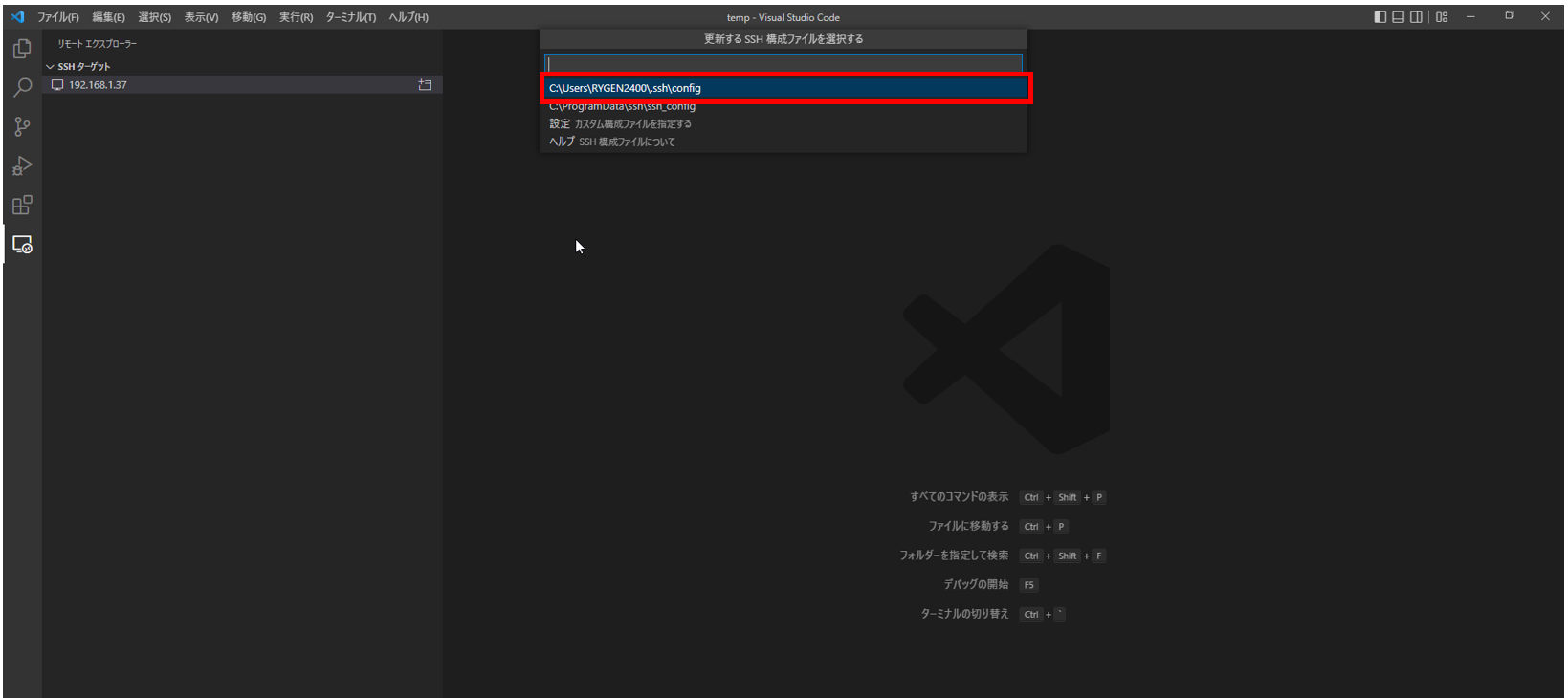
Task: Close the Visual Studio Code window
Action: tap(1545, 17)
